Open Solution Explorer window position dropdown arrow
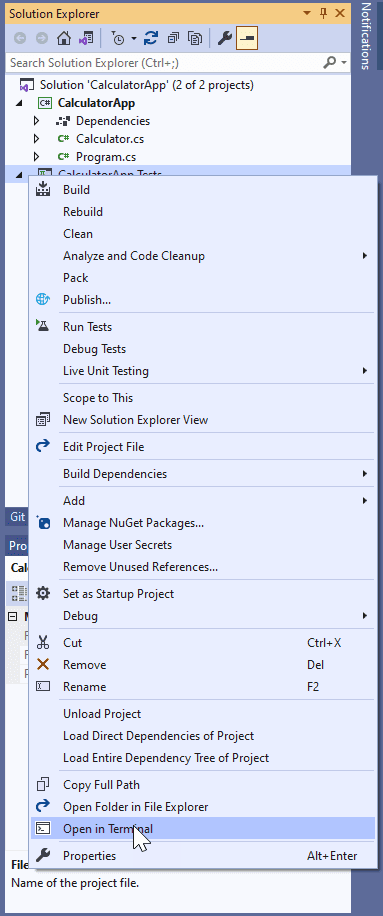 coord(308,13)
